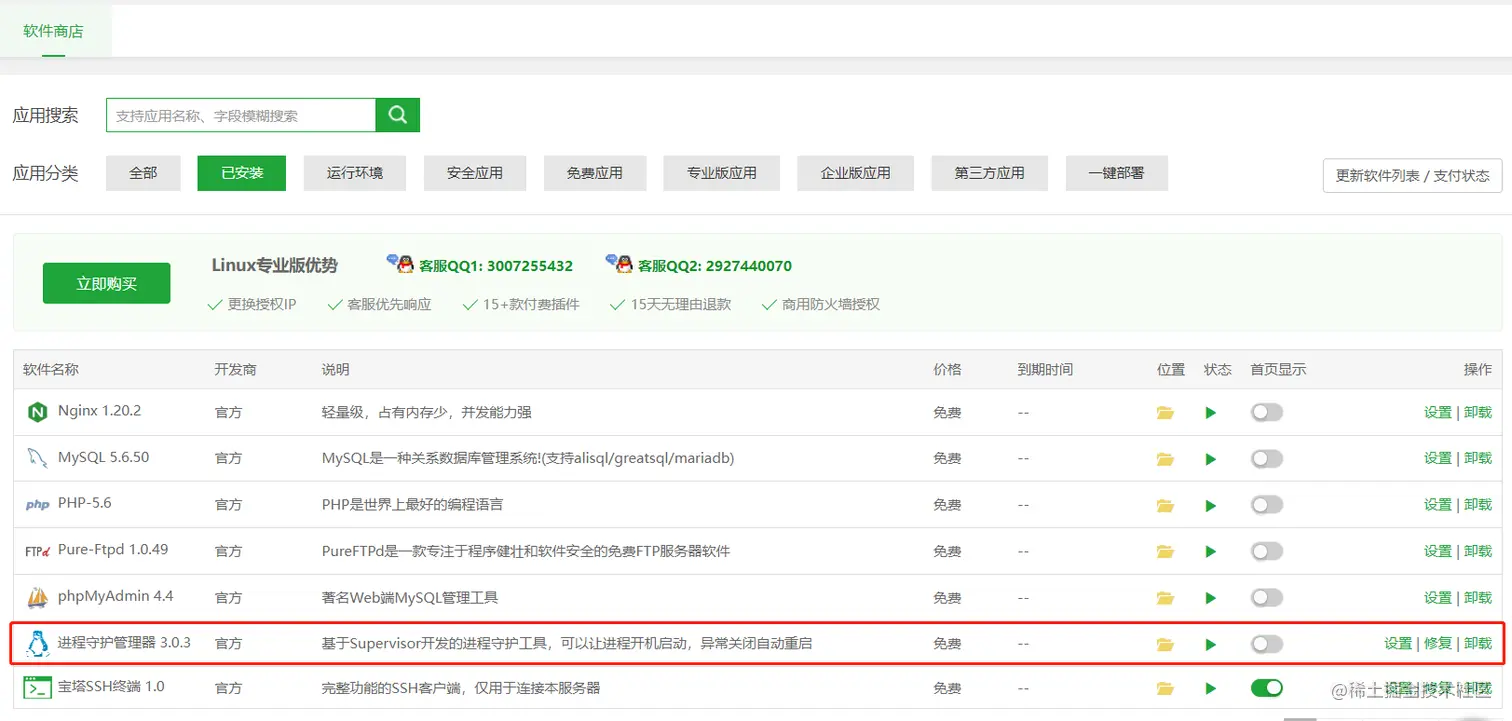
Task: Click 修复 for 进程守护管理器 3.0.3
Action: (1438, 644)
